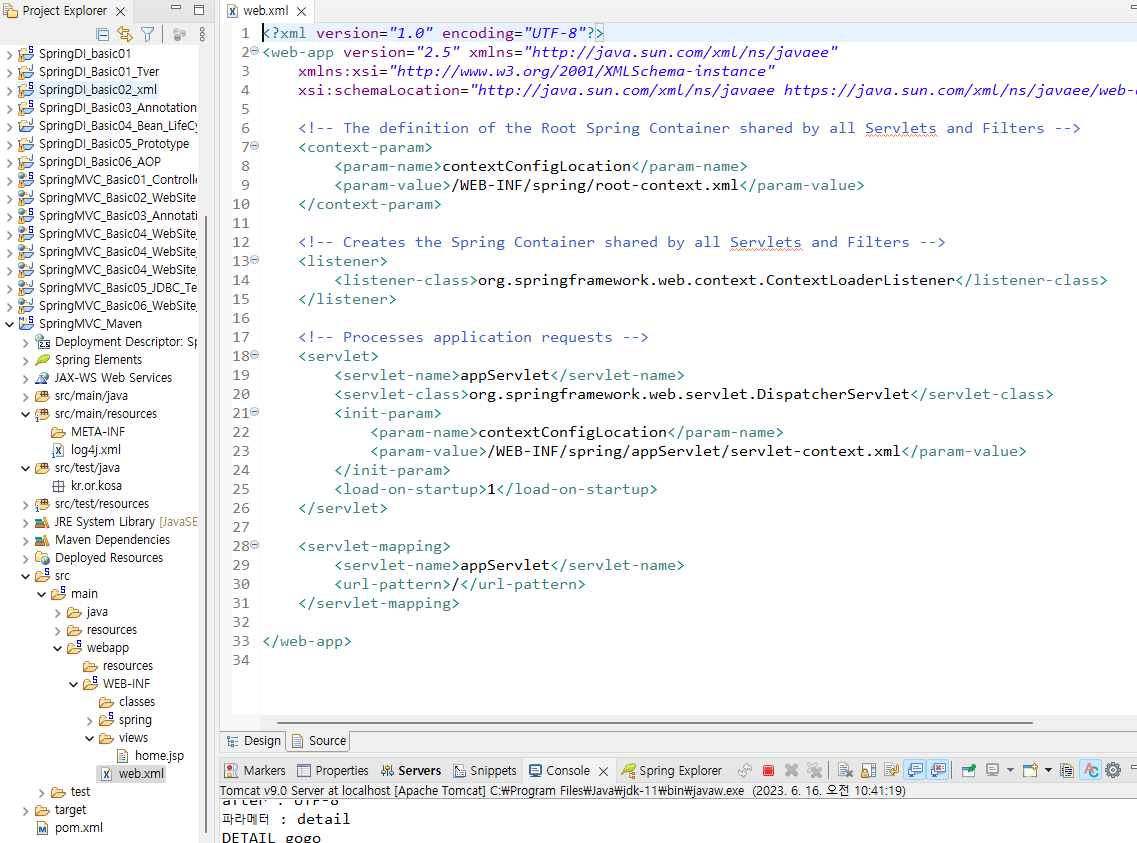Screen dimensions: 1137x843
Task: Click Remove All Terminated Launches double-X icon
Action: pyautogui.click(x=815, y=771)
